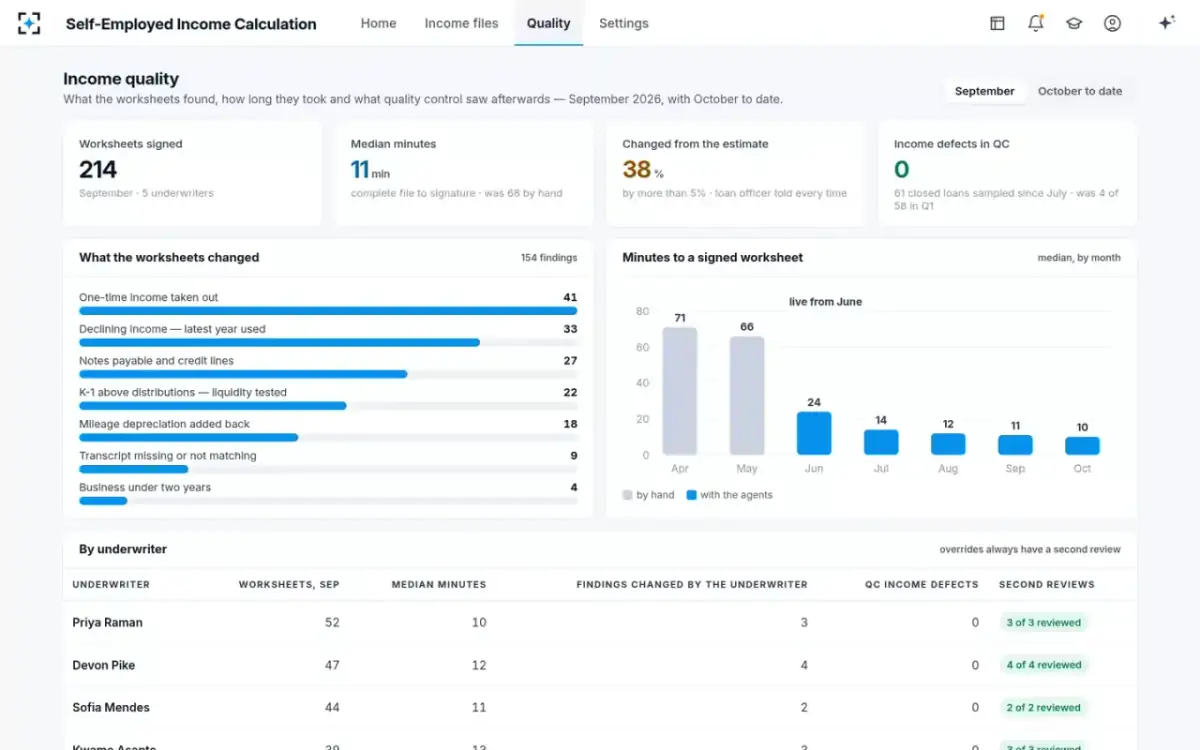The height and width of the screenshot is (750, 1200).
Task: Open underwriter Priya Raman
Action: tap(108, 622)
